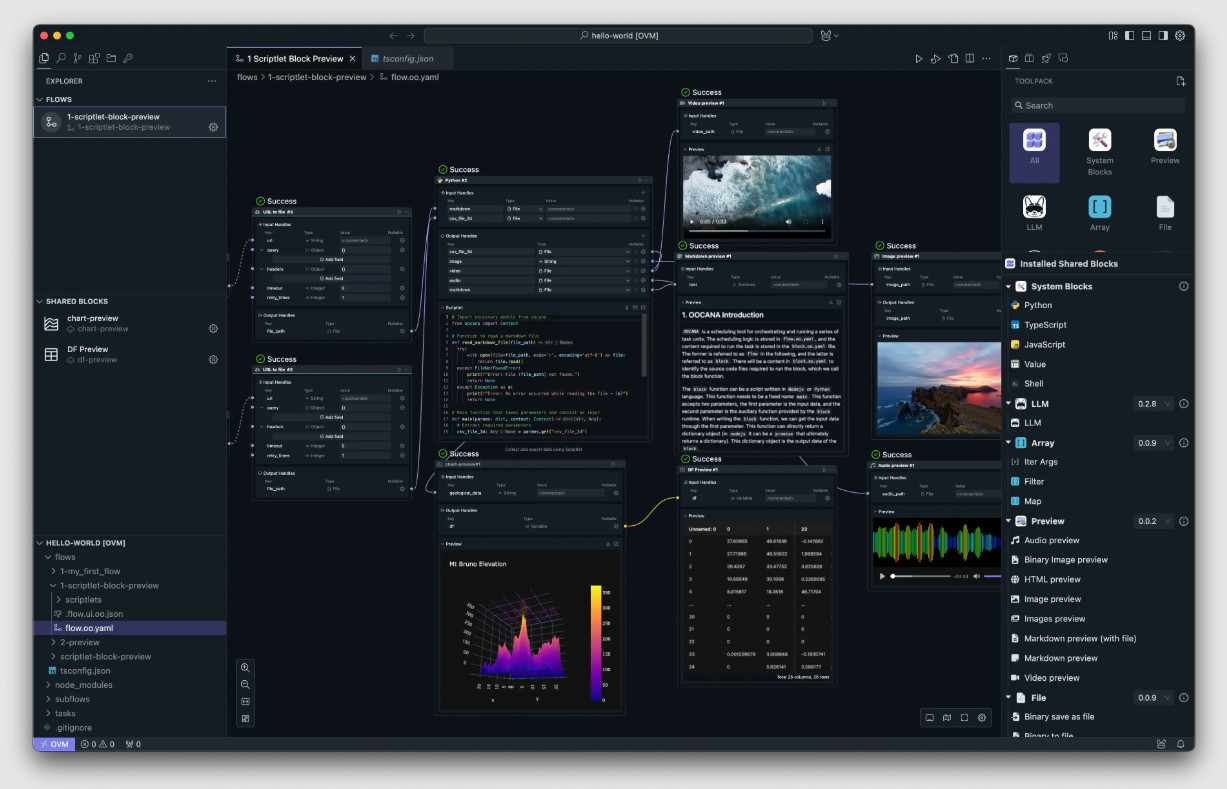Play the video in Video preview block

(x=691, y=221)
